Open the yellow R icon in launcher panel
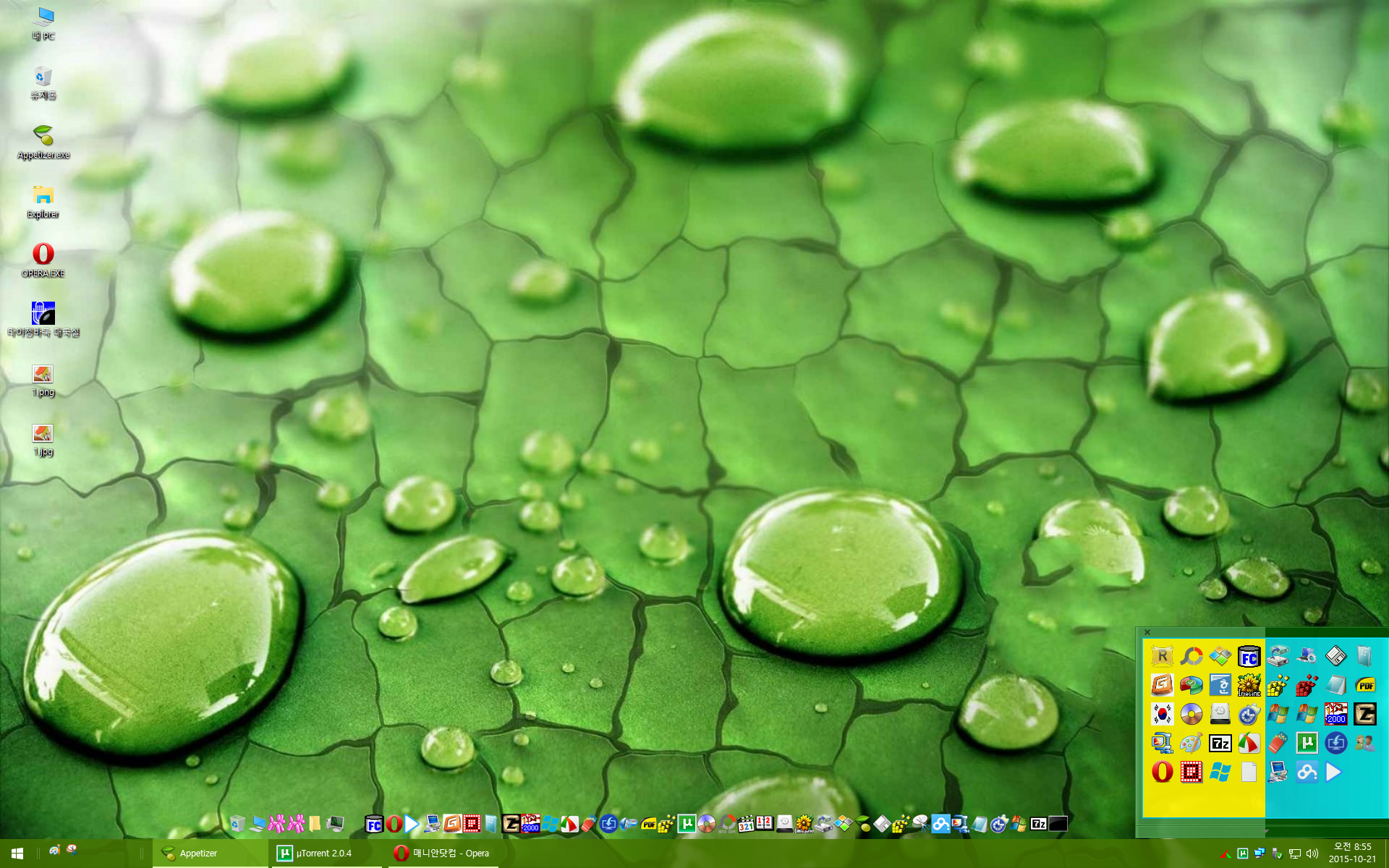 1162,656
